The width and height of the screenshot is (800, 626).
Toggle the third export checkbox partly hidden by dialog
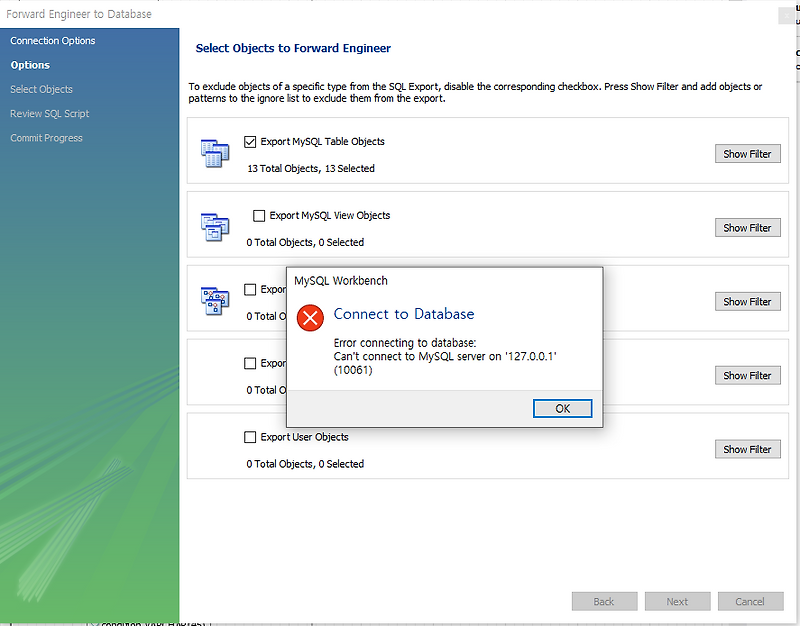tap(250, 290)
